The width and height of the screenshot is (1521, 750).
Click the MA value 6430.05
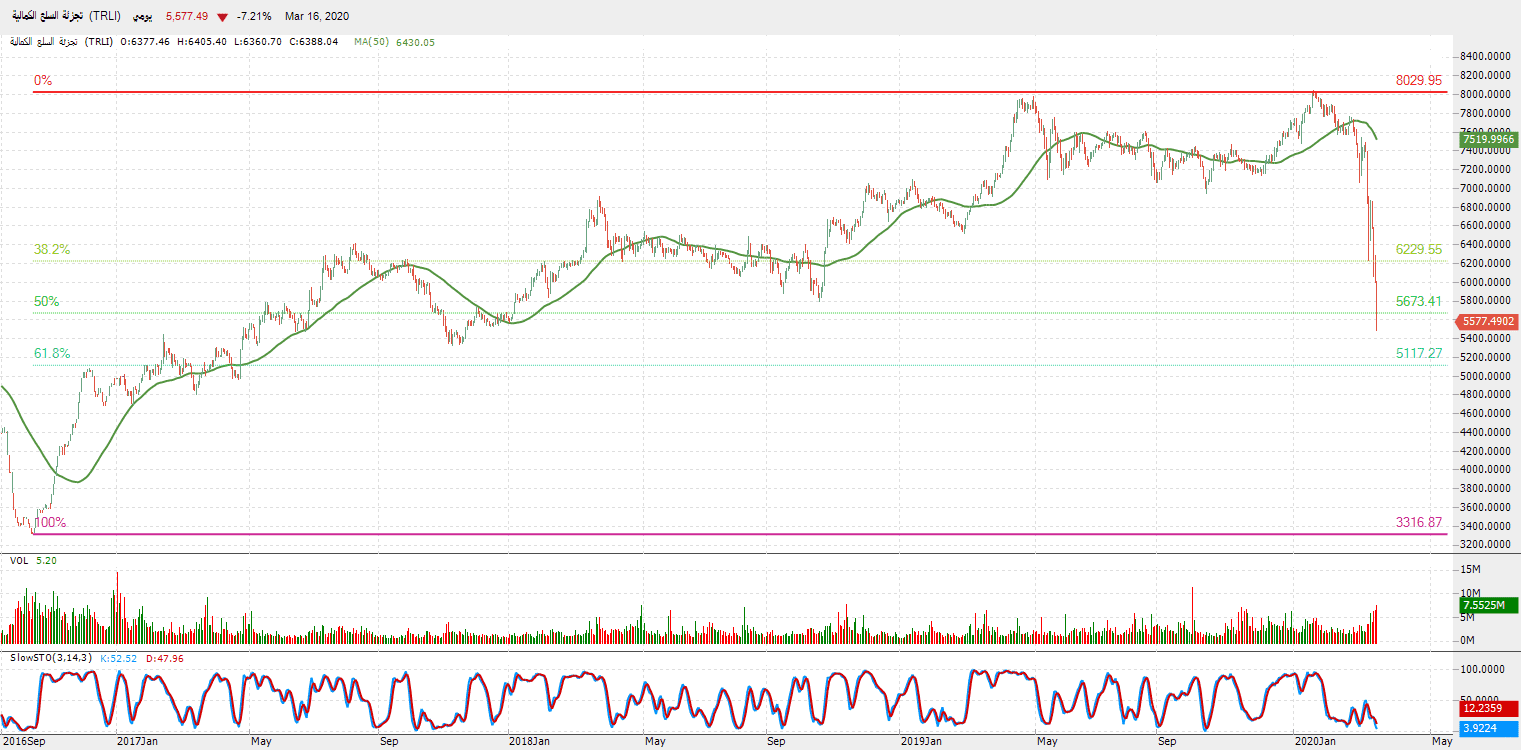coord(416,42)
